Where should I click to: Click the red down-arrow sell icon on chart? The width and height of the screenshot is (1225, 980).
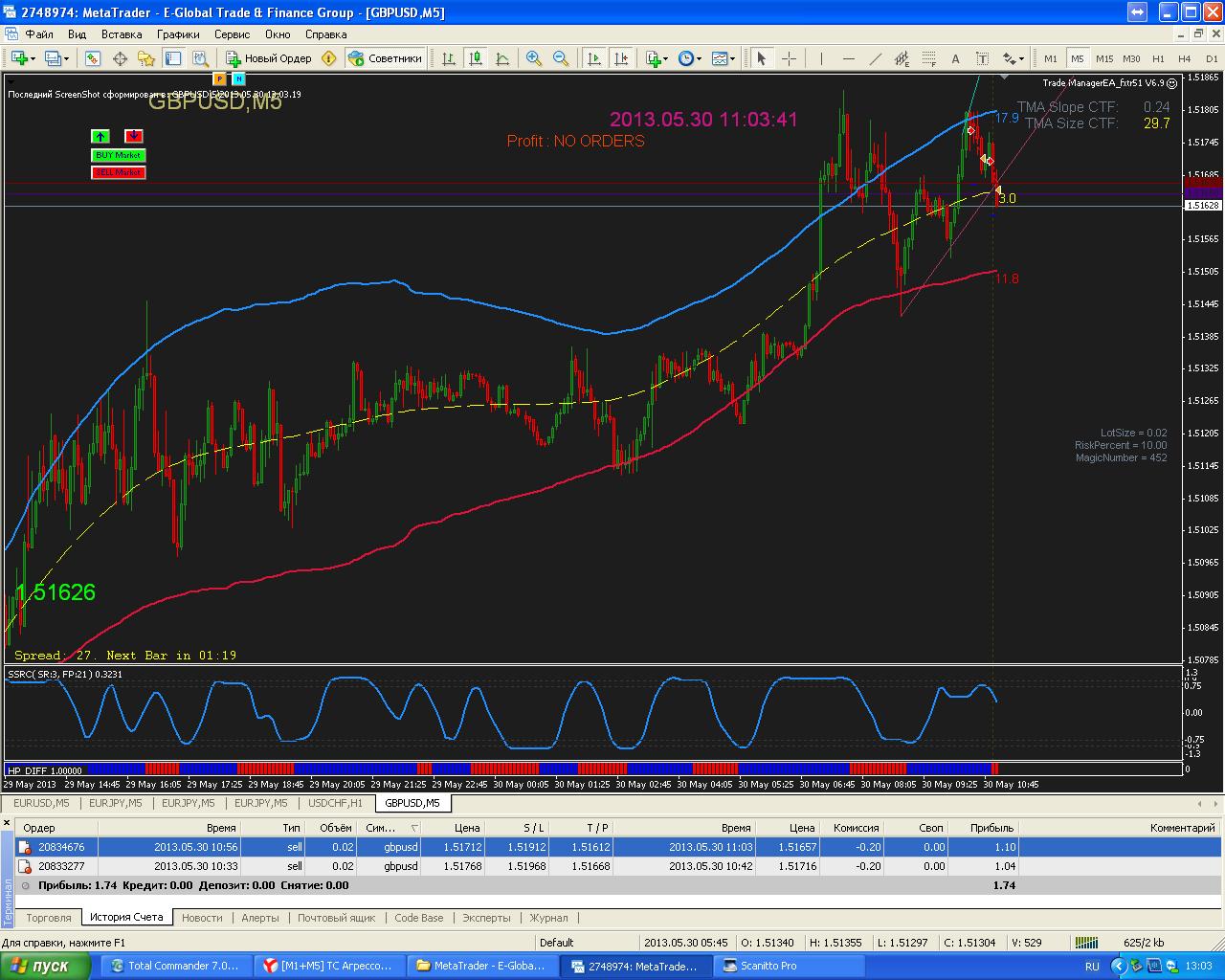tap(133, 136)
